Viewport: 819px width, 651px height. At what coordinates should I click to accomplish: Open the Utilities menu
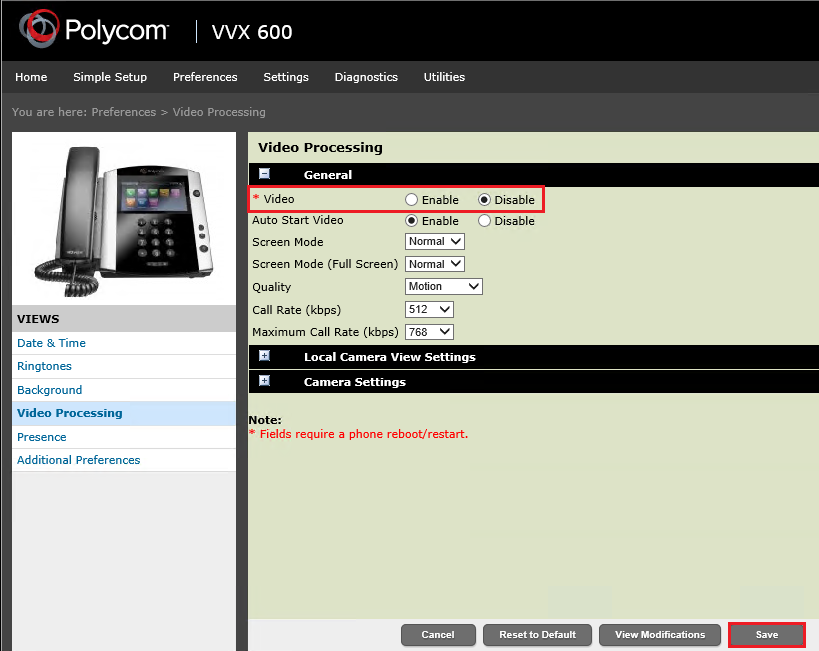click(x=444, y=77)
